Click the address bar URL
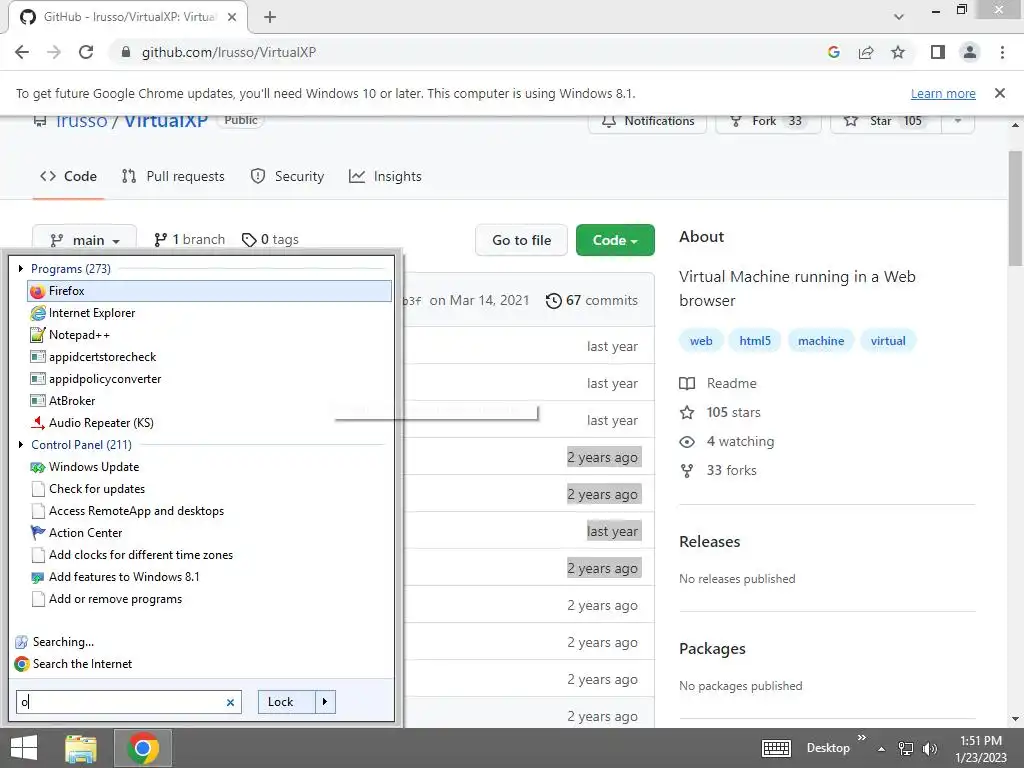The image size is (1024, 768). [229, 52]
